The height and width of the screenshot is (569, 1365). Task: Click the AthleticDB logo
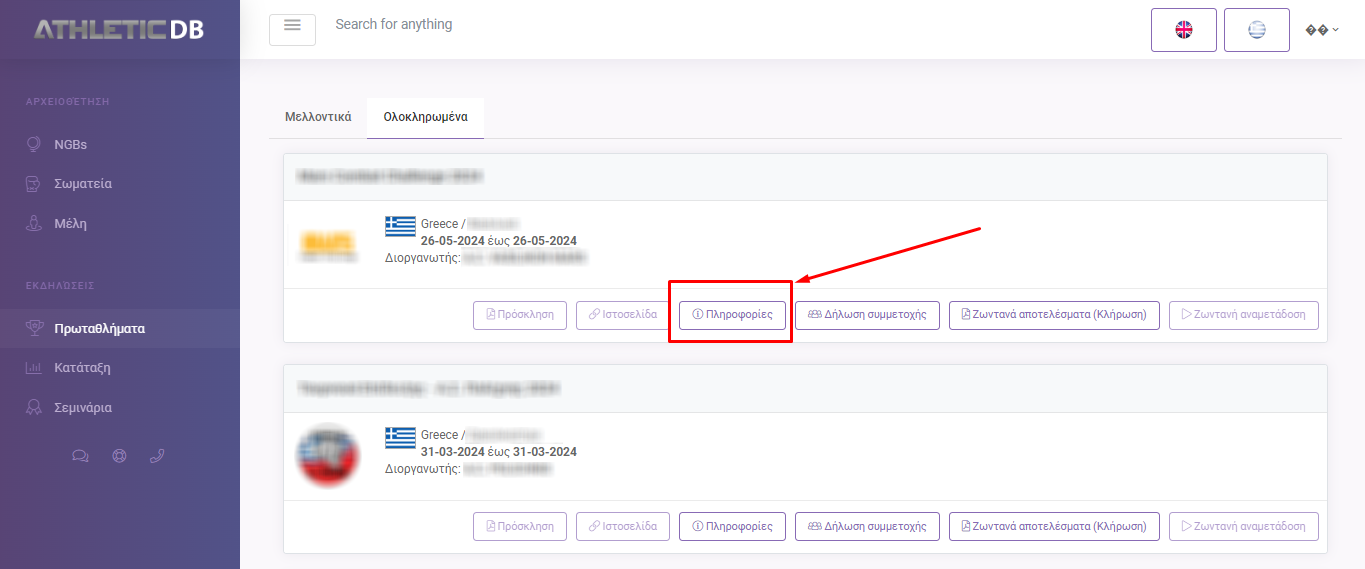119,30
